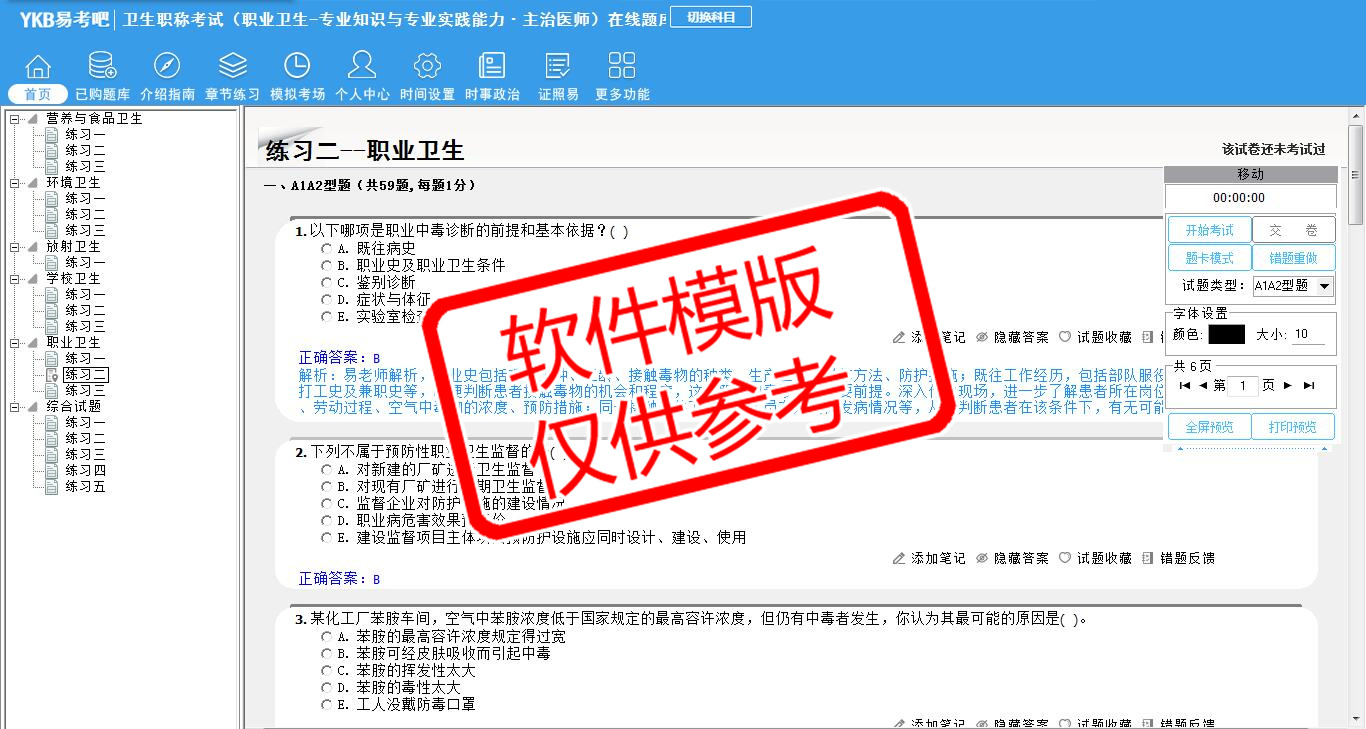
Task: Choose option A 对新建的厂矿 in question 2
Action: tap(326, 469)
